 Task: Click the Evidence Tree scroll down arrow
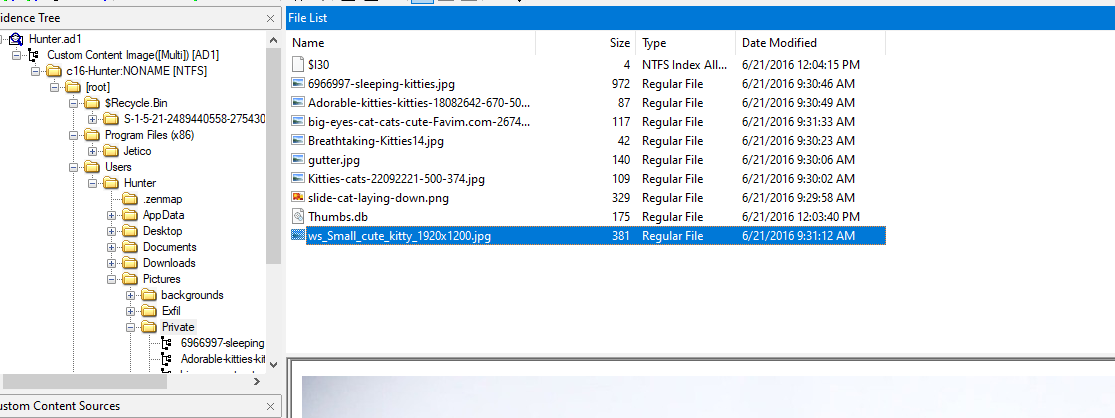[x=274, y=364]
